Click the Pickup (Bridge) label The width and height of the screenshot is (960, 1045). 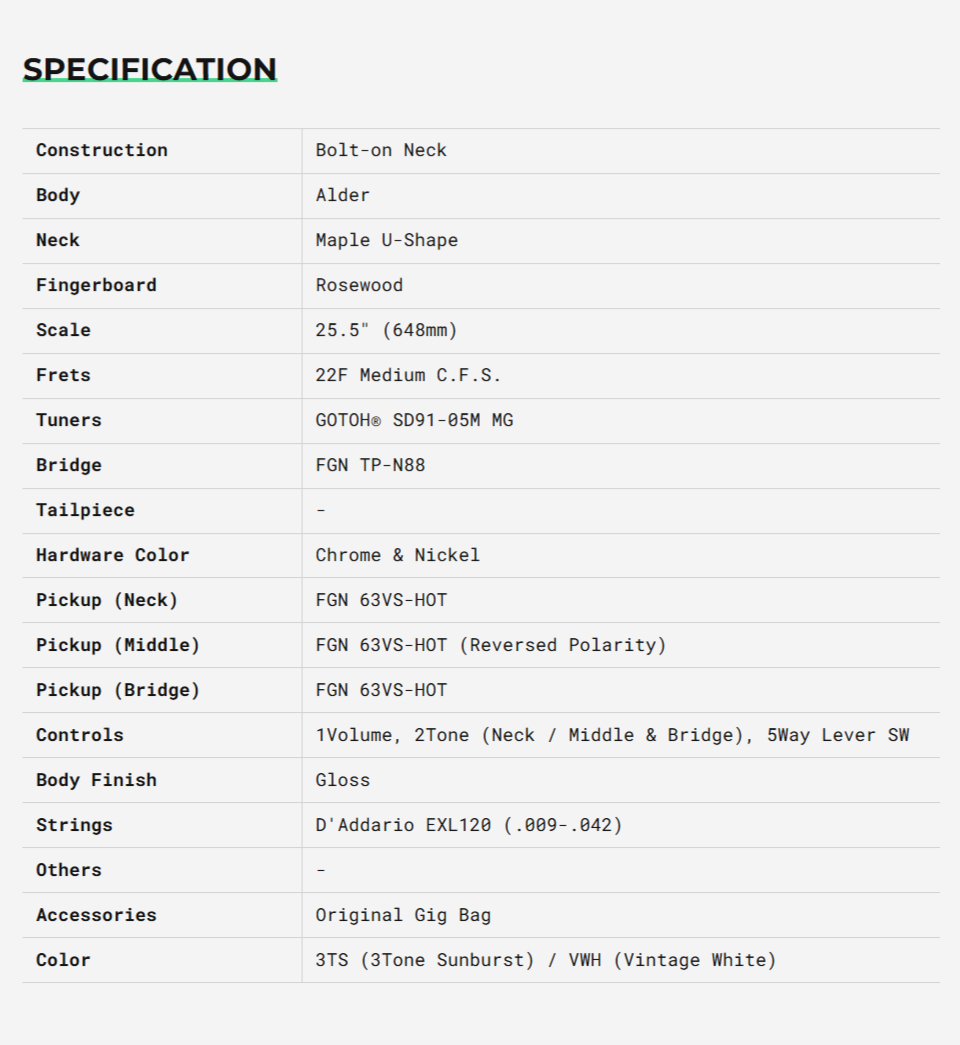(118, 690)
